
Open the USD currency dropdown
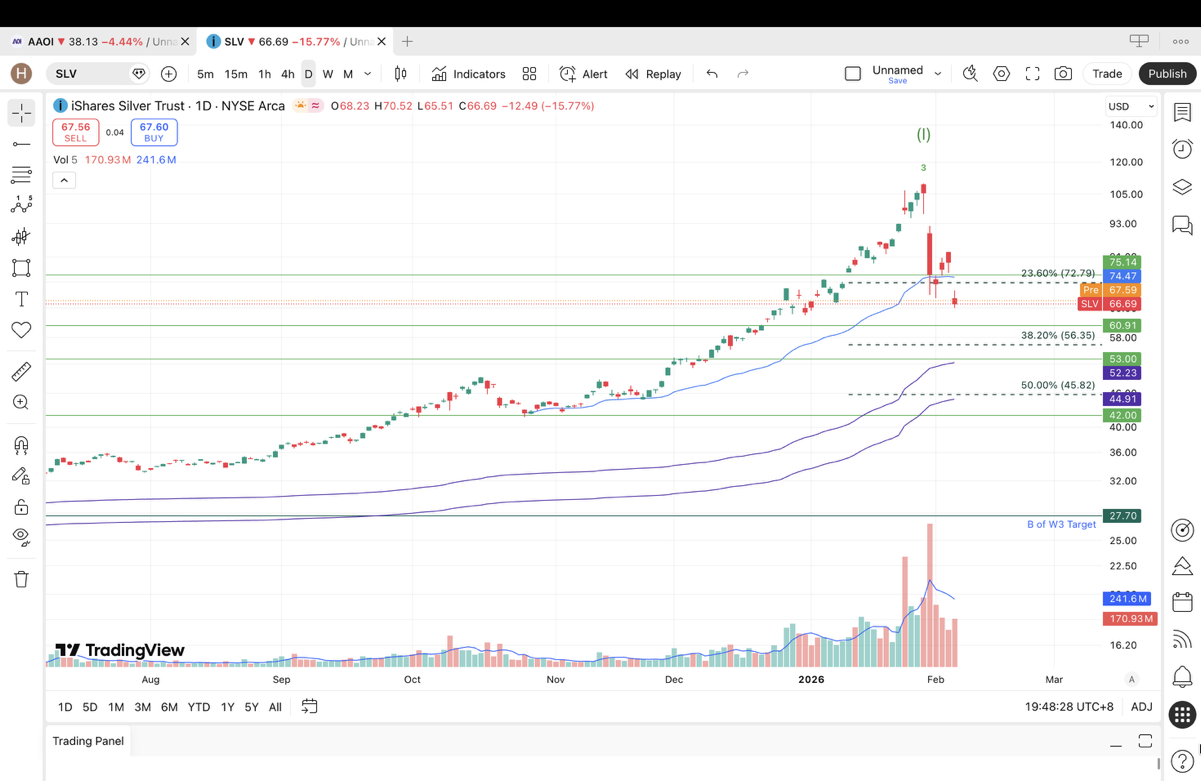[x=1130, y=106]
